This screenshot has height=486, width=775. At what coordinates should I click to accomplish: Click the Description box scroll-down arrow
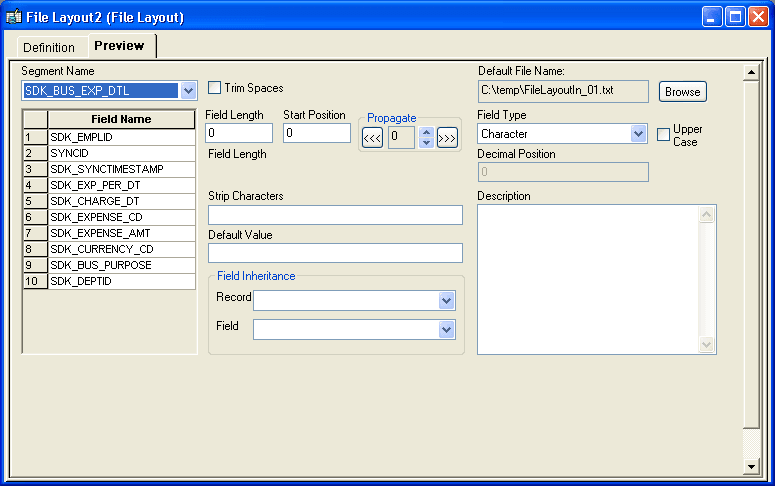click(x=706, y=345)
